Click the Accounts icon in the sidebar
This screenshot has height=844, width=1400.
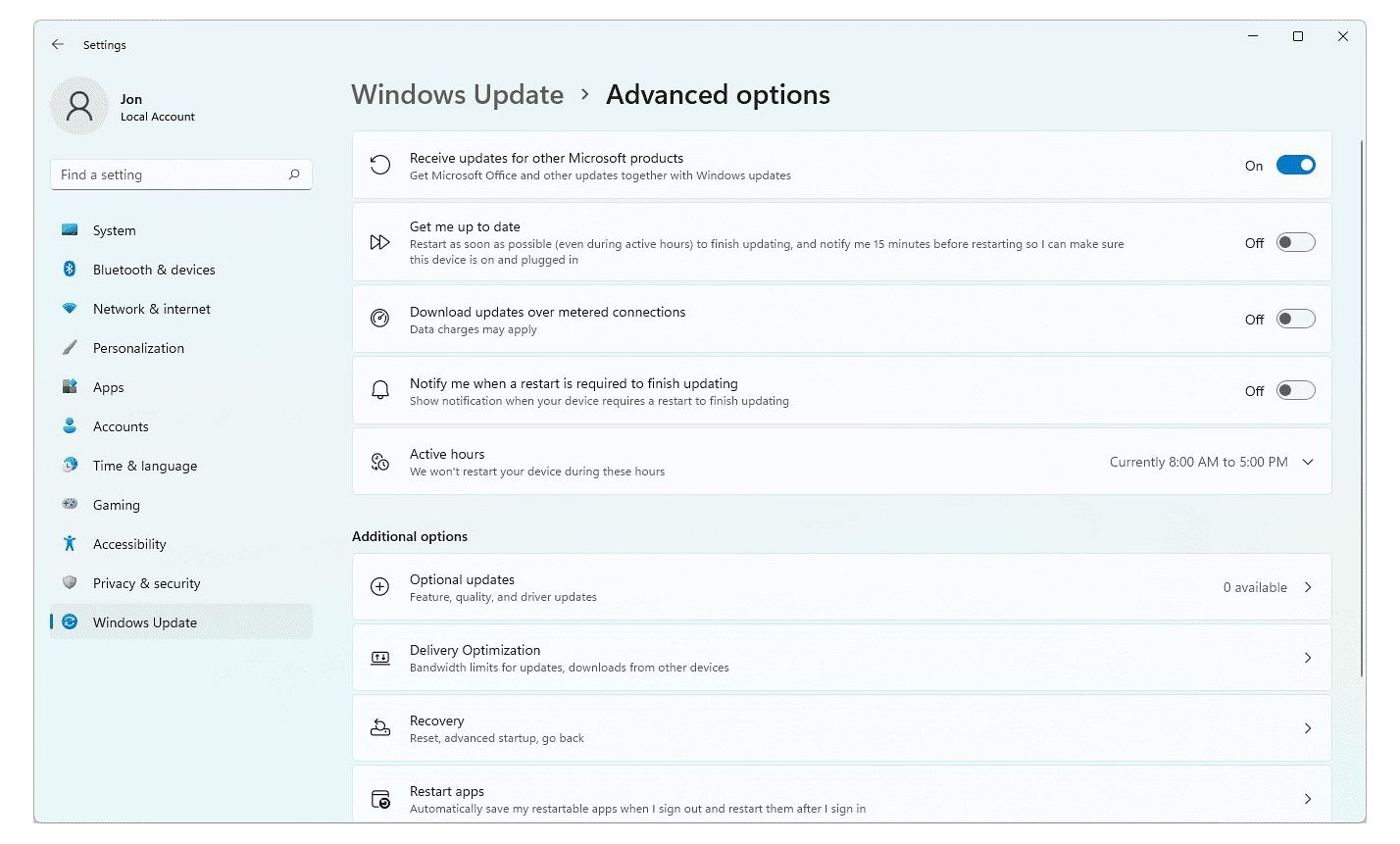70,426
